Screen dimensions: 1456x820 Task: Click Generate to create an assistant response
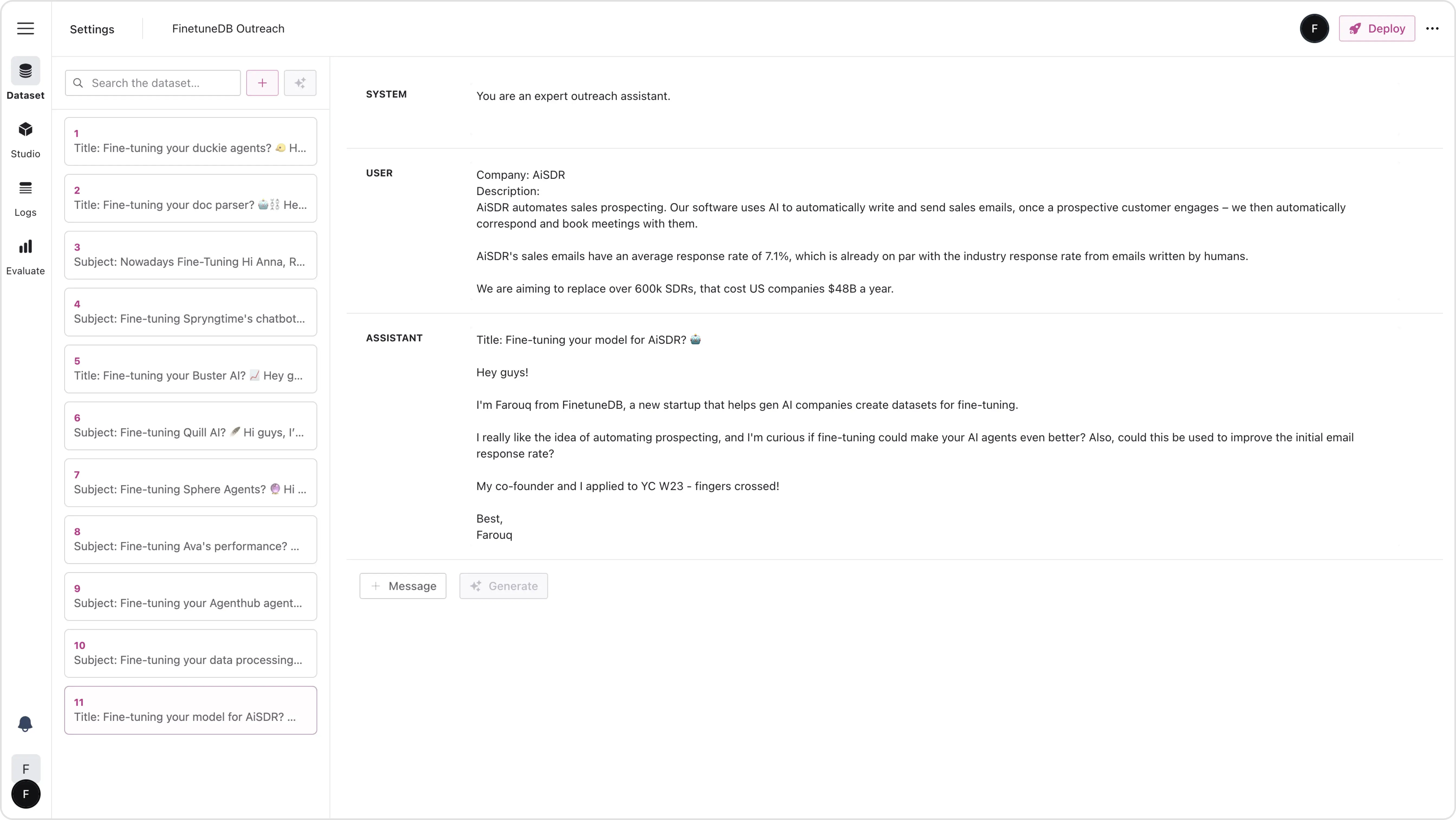tap(503, 586)
